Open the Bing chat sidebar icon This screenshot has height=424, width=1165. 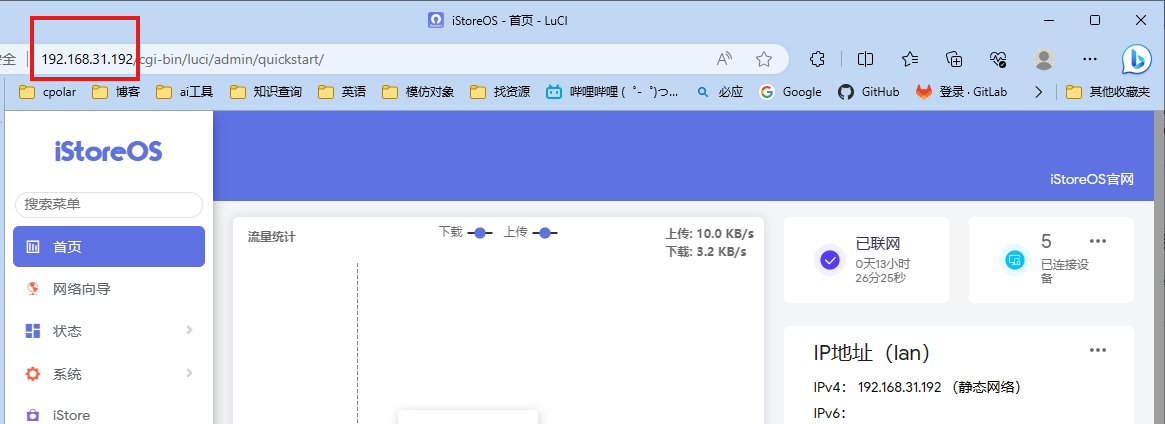1136,59
